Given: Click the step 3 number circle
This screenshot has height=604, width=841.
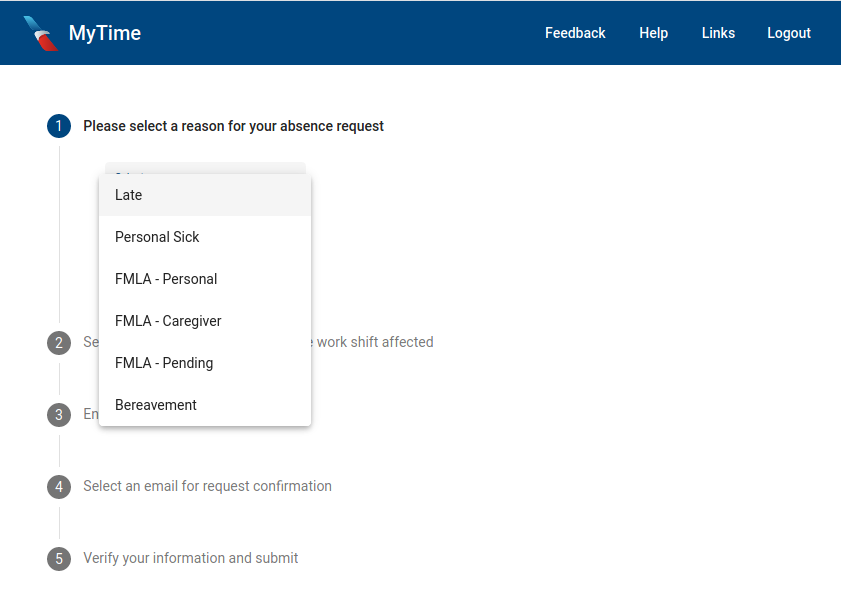Looking at the screenshot, I should pyautogui.click(x=59, y=415).
